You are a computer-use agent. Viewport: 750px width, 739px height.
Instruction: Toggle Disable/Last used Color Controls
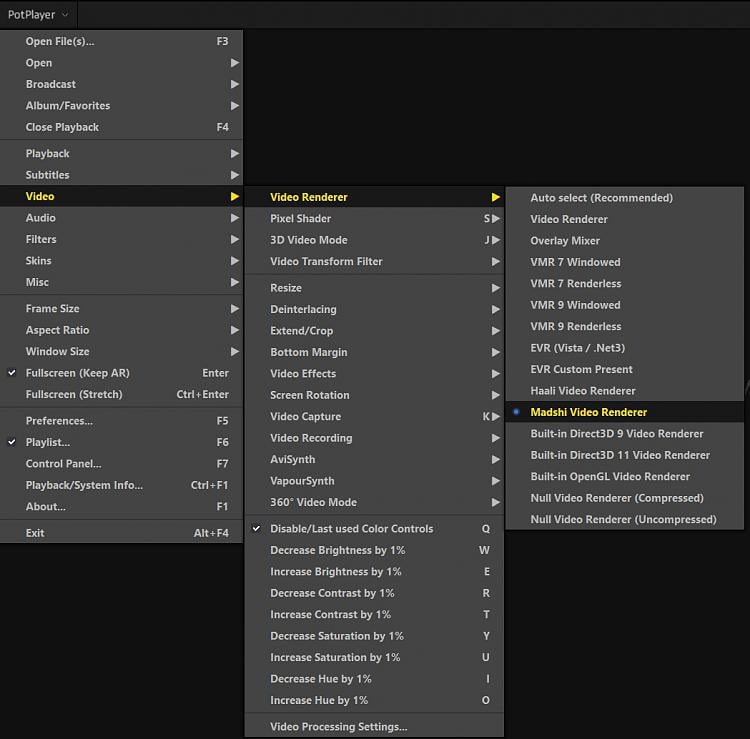point(375,529)
